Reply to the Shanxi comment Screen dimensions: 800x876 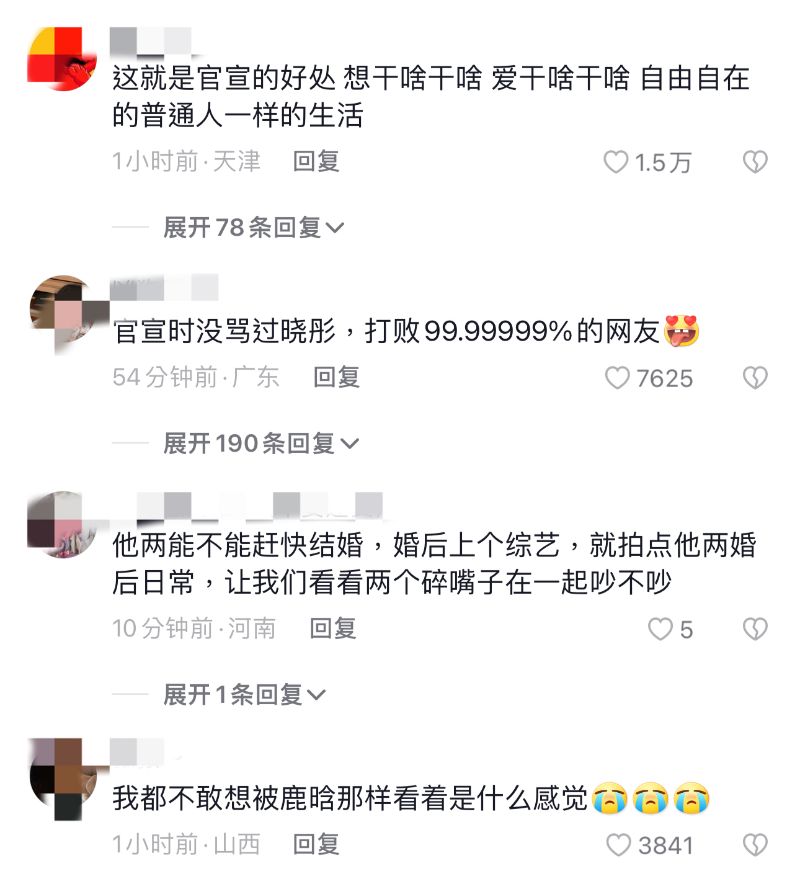coord(316,844)
